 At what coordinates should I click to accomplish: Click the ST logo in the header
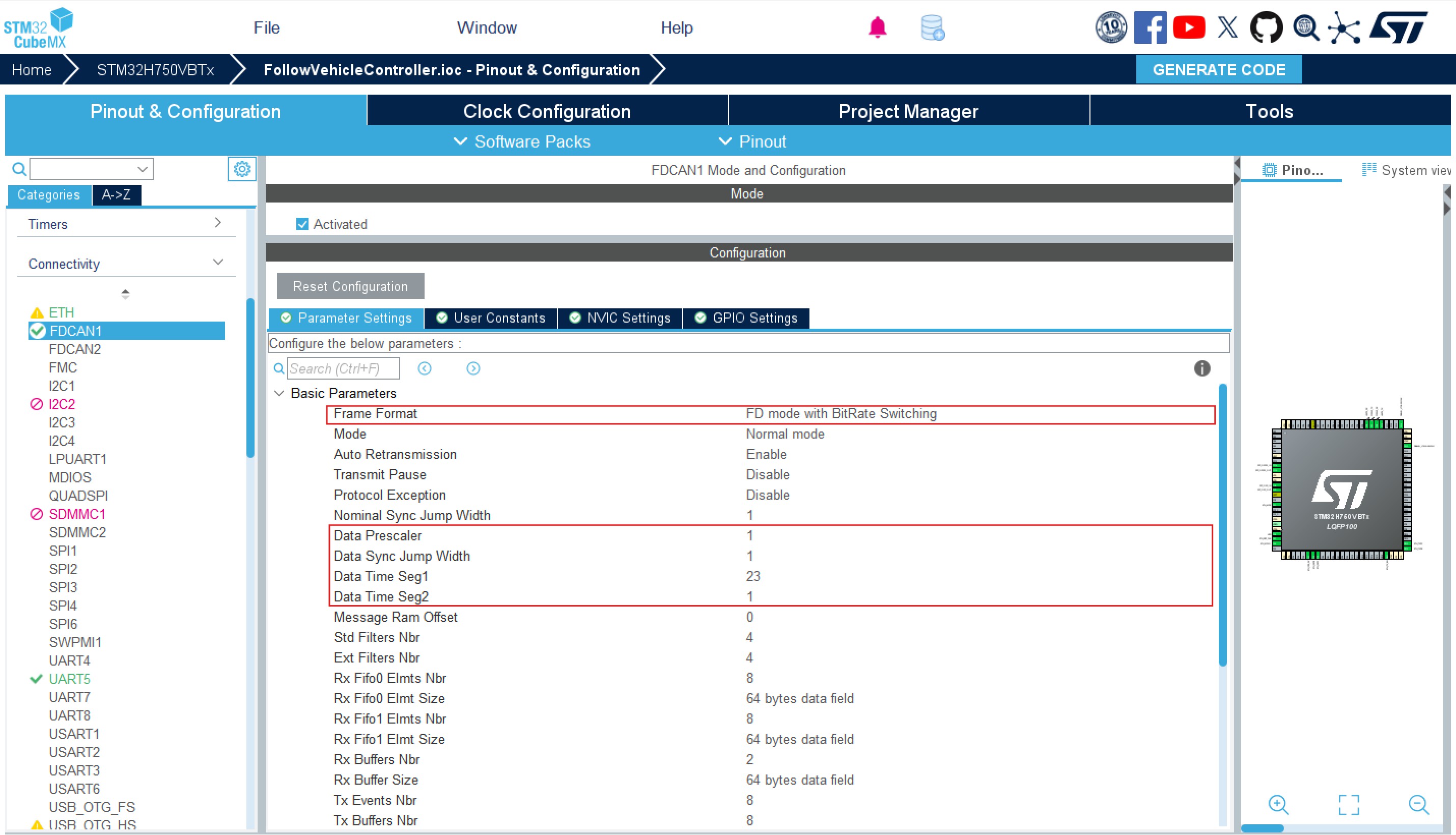pyautogui.click(x=1398, y=27)
